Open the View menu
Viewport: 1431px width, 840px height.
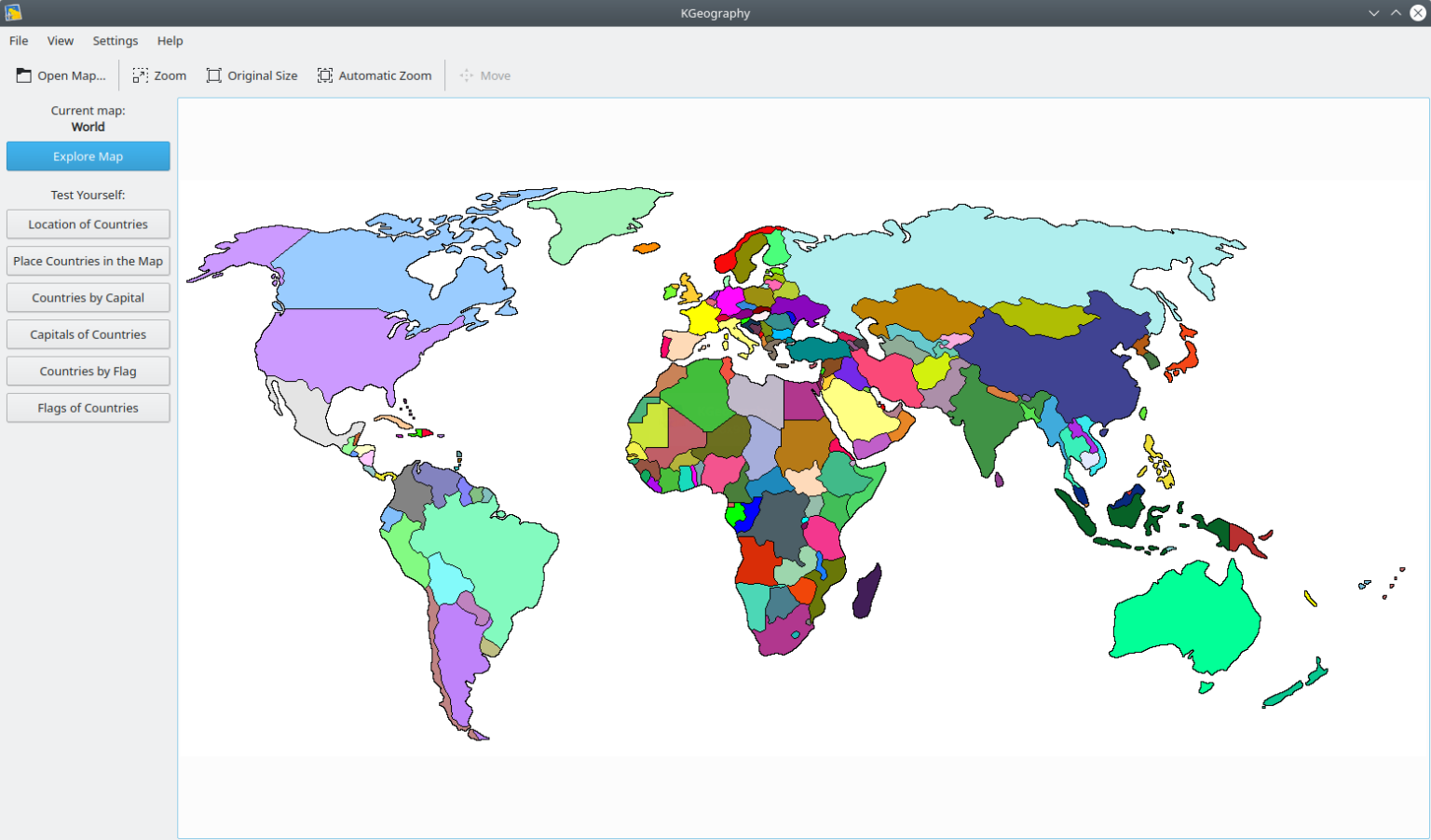60,41
